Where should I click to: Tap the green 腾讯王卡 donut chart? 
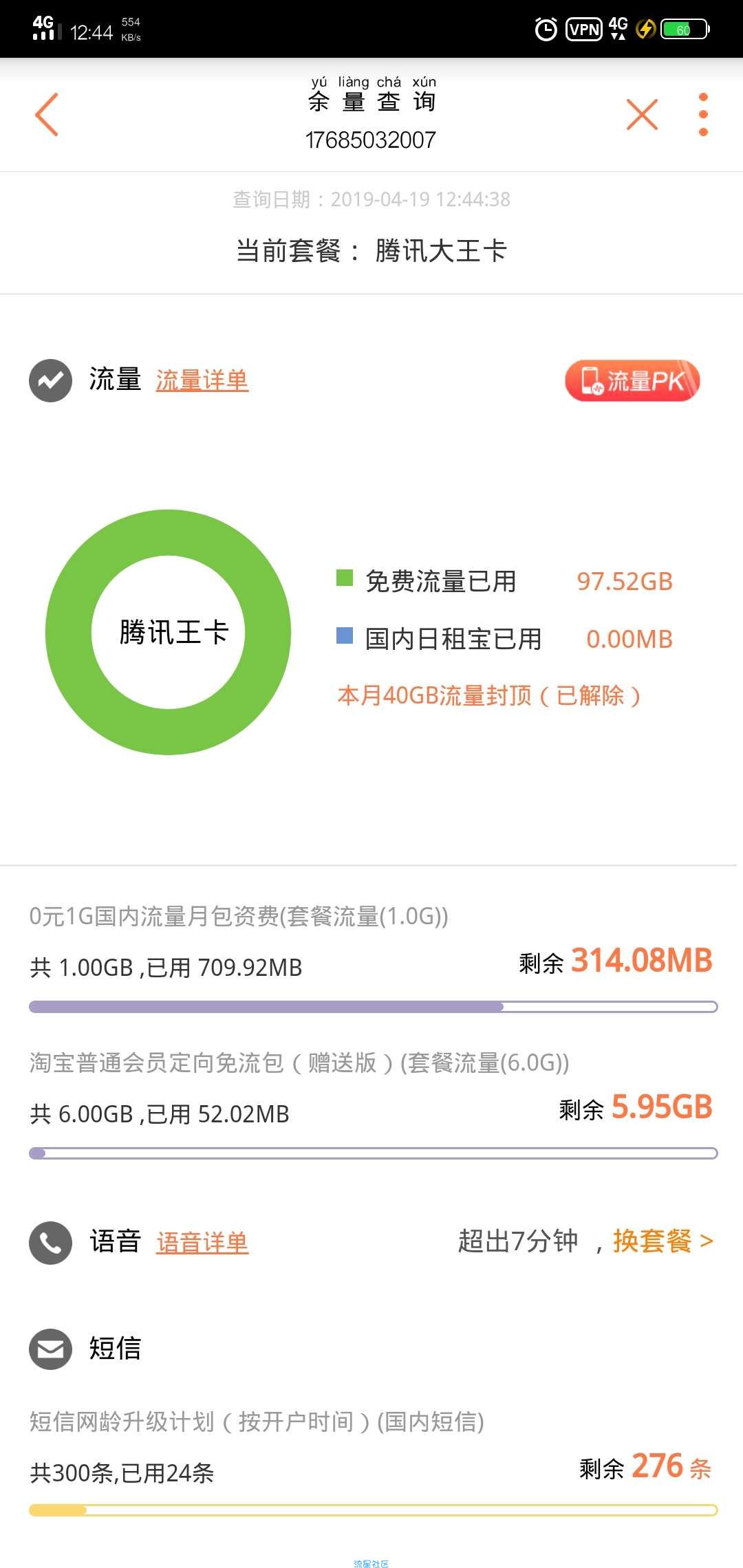click(x=168, y=632)
